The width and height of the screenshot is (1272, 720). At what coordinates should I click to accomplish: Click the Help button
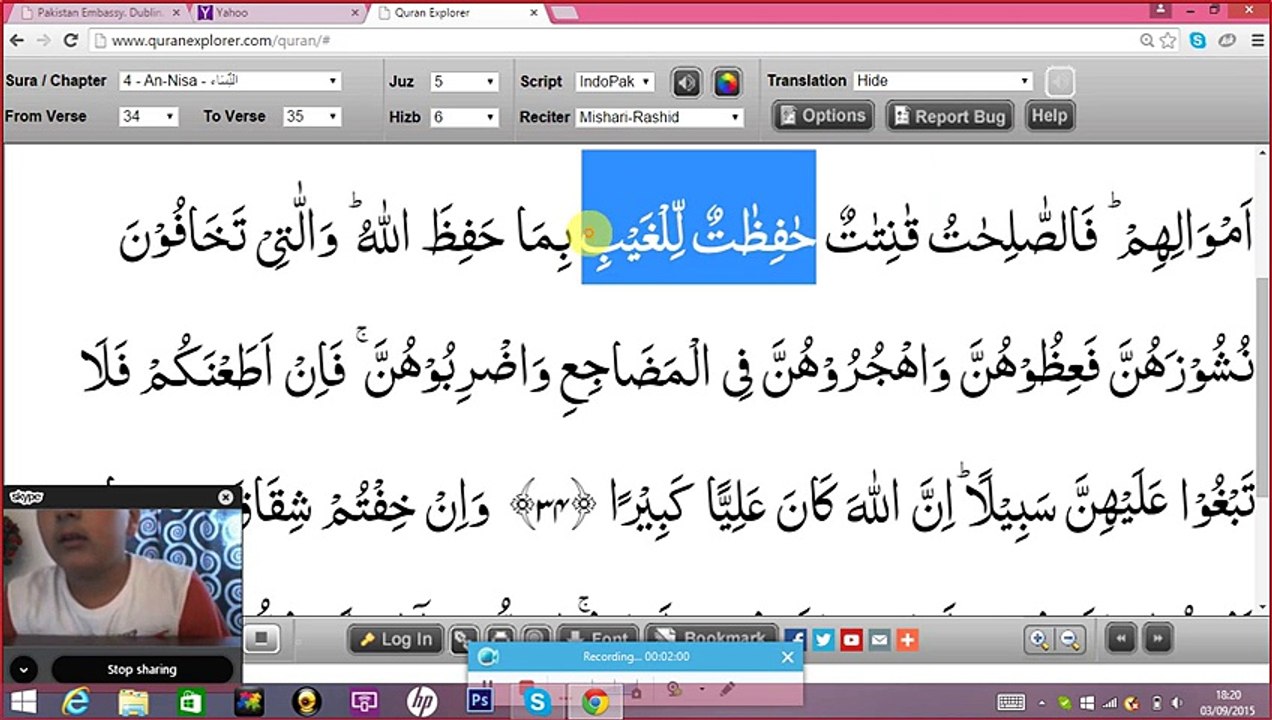click(x=1049, y=116)
